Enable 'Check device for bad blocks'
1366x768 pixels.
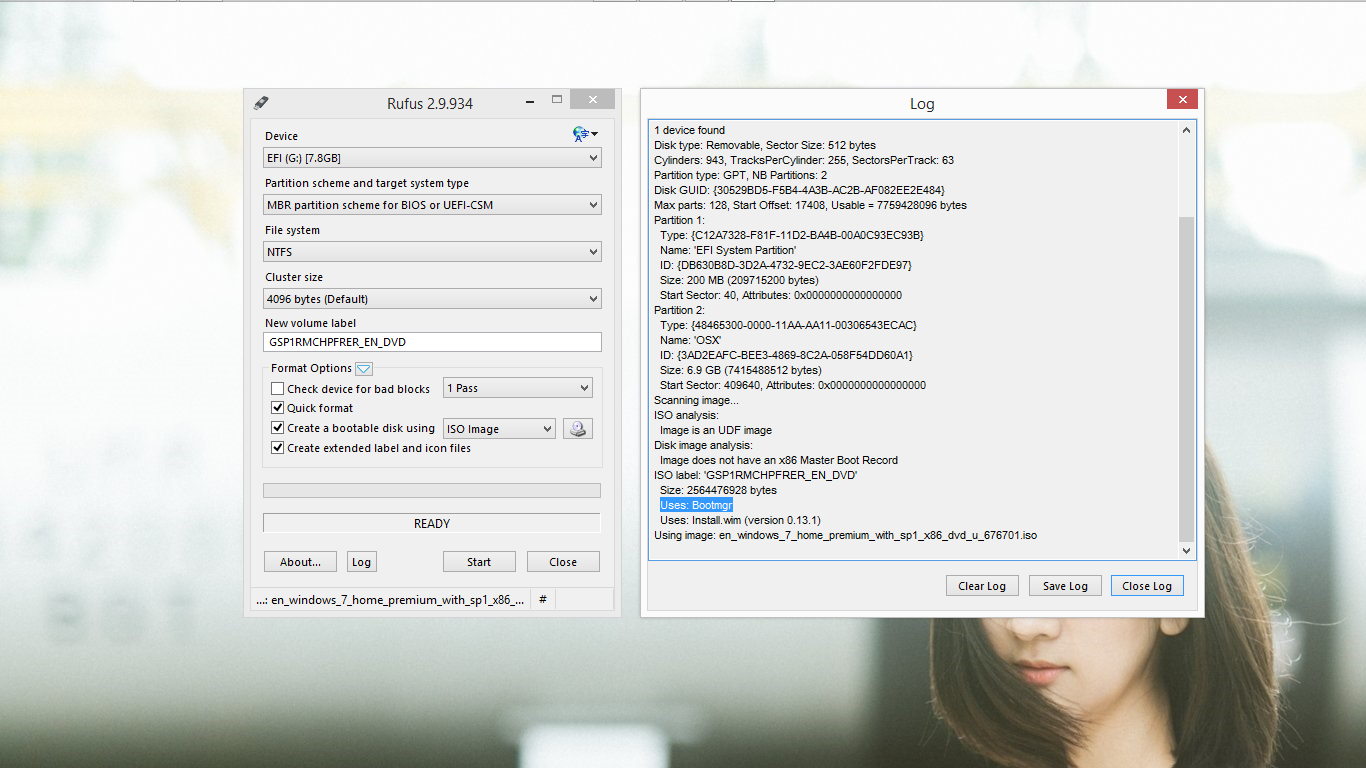tap(278, 389)
